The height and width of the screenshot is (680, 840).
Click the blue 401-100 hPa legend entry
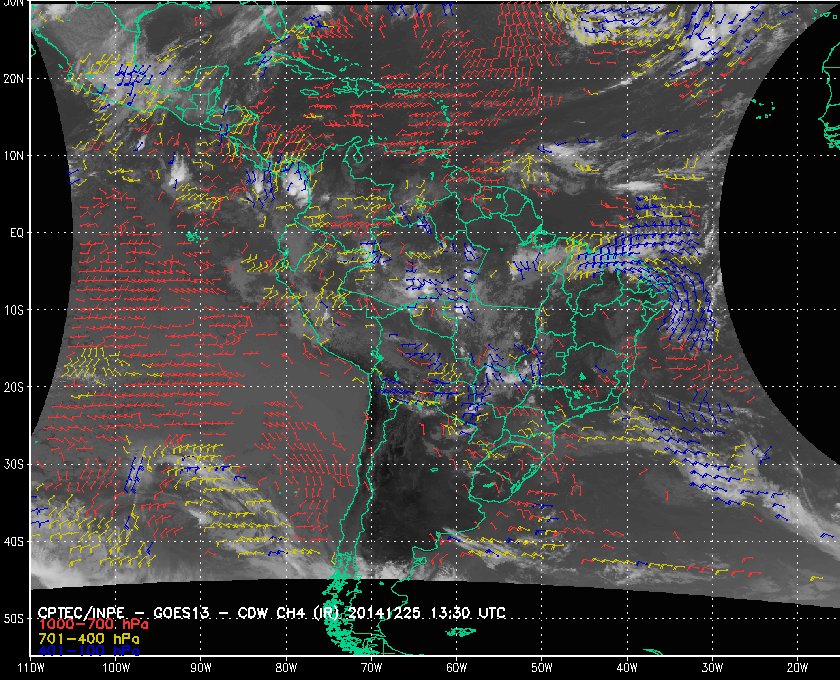(89, 652)
